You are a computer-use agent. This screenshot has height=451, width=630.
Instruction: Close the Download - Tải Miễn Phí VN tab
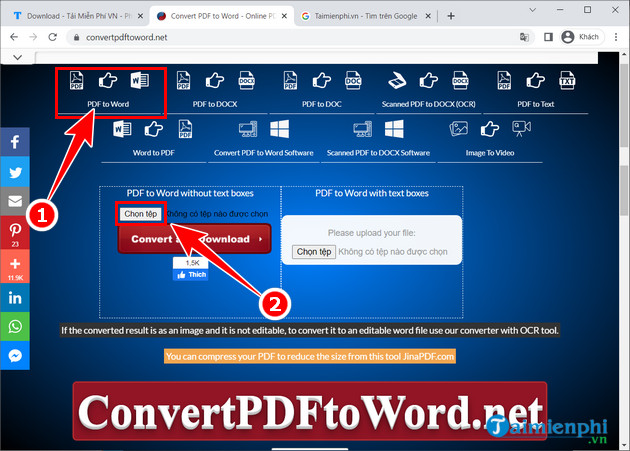[140, 16]
